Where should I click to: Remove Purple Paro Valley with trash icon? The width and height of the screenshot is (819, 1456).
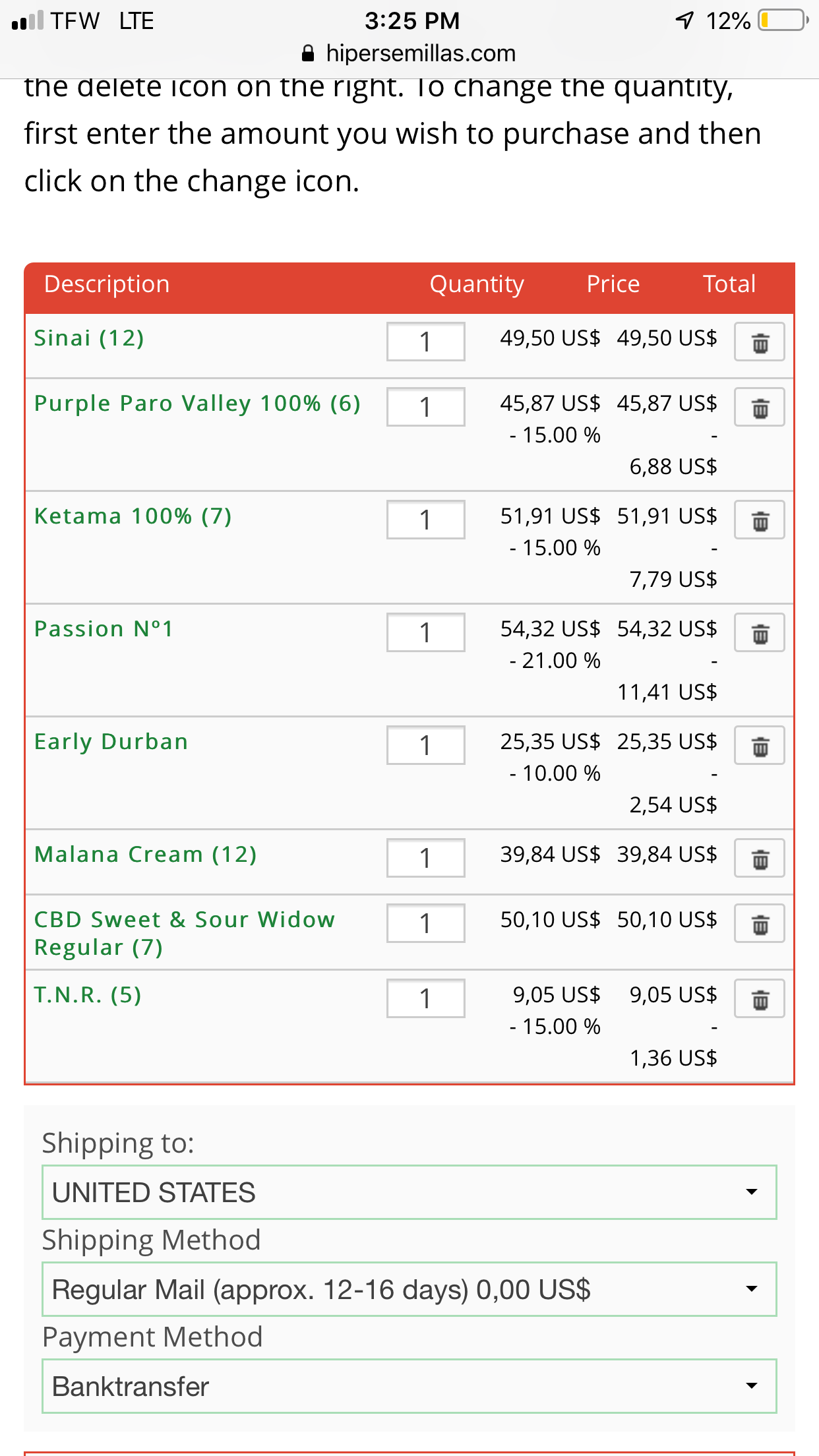coord(759,407)
